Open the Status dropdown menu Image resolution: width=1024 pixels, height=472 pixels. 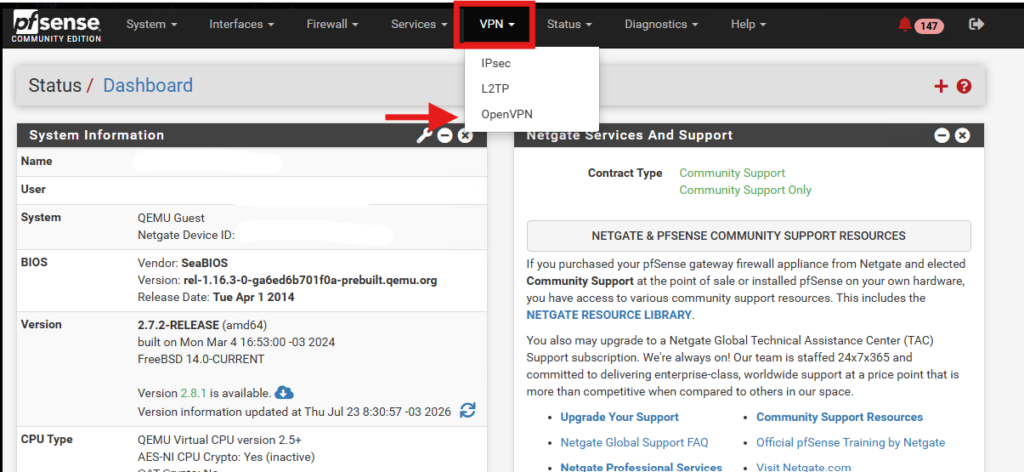[569, 24]
